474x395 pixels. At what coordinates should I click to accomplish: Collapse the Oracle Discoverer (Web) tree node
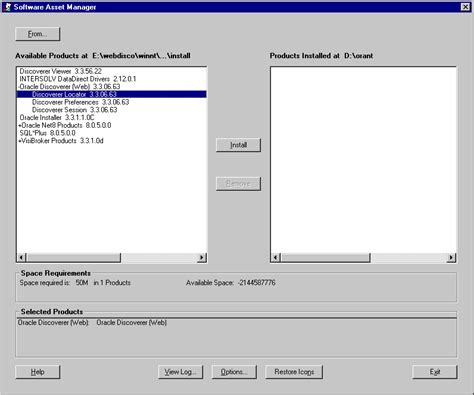(19, 87)
